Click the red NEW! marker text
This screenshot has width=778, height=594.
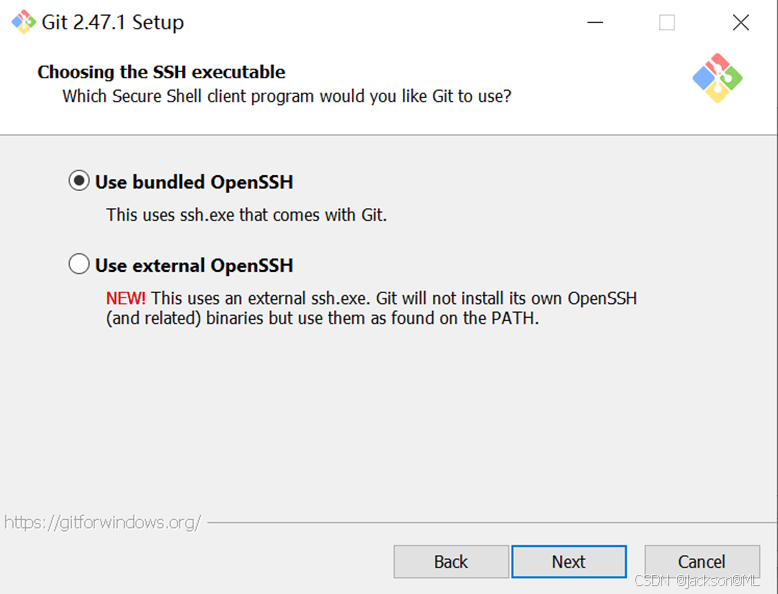pos(126,298)
